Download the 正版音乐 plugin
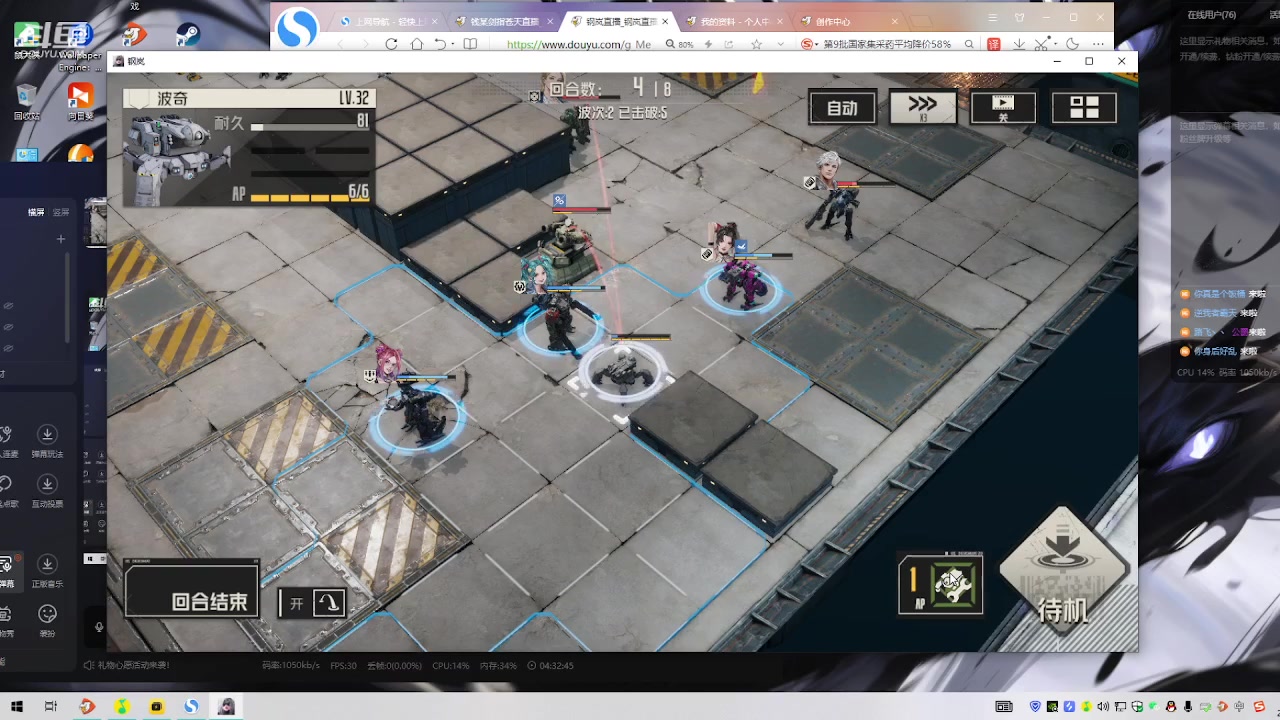Image resolution: width=1280 pixels, height=720 pixels. (47, 571)
